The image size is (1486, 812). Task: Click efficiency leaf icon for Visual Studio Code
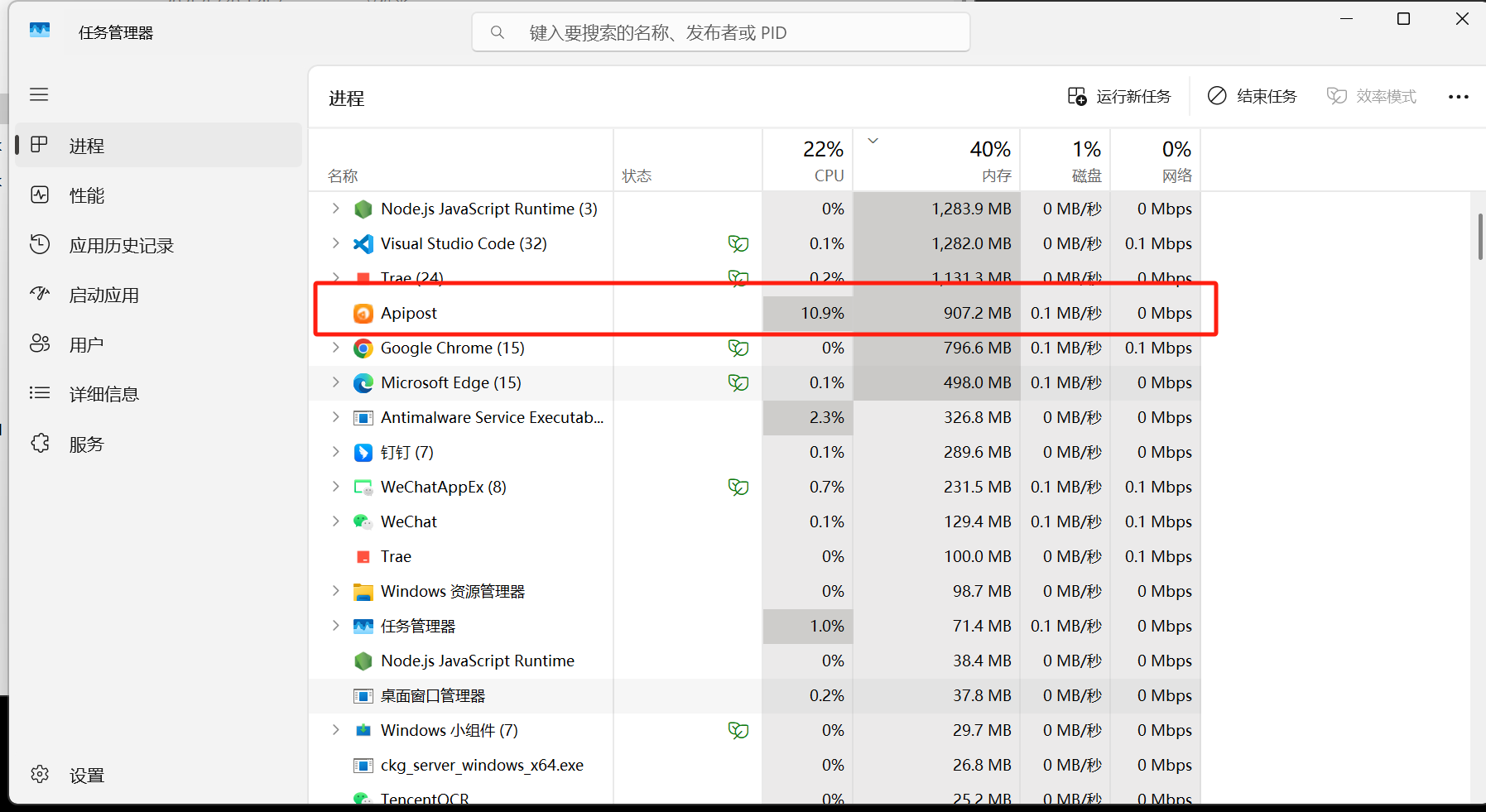(x=738, y=244)
